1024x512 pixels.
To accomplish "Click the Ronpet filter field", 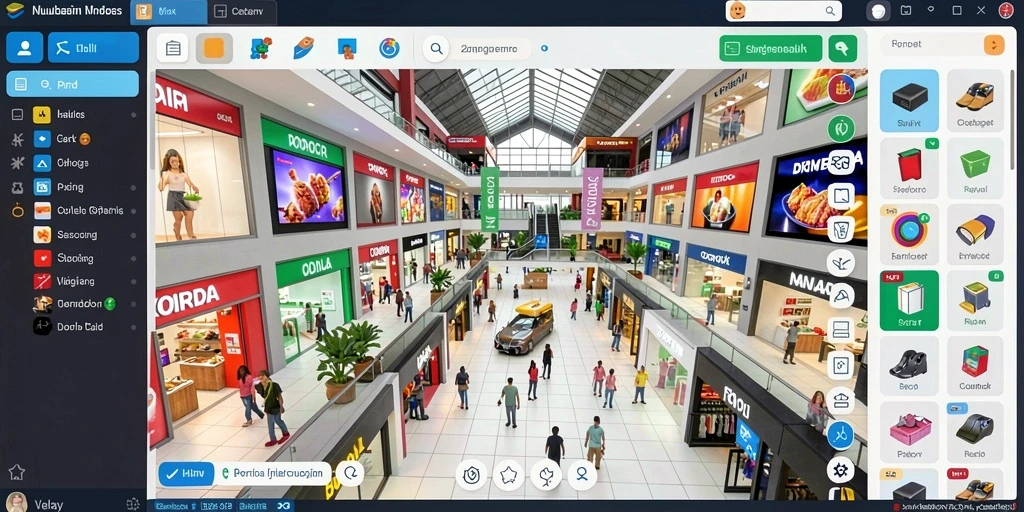I will [931, 44].
